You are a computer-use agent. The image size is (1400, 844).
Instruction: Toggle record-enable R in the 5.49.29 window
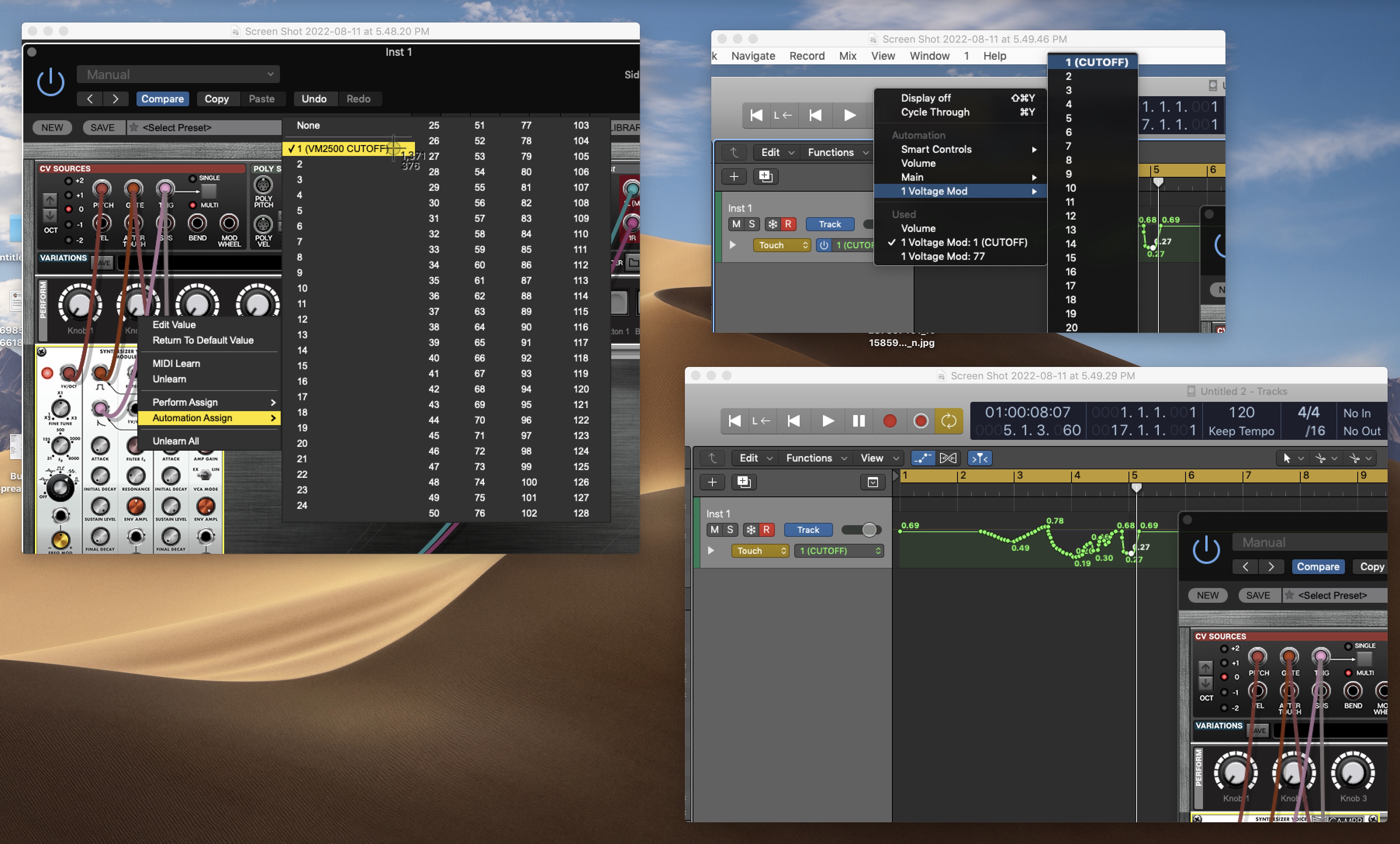tap(766, 530)
